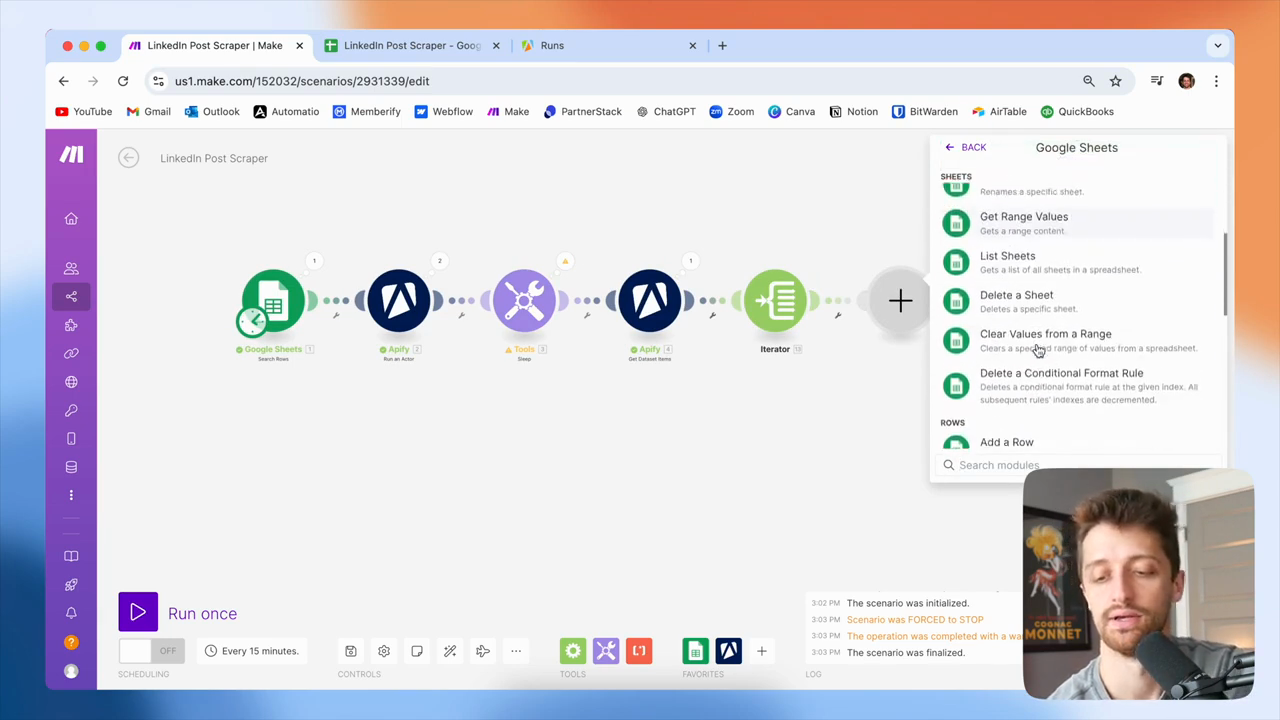Open green Flow Control tools icon

[x=573, y=651]
